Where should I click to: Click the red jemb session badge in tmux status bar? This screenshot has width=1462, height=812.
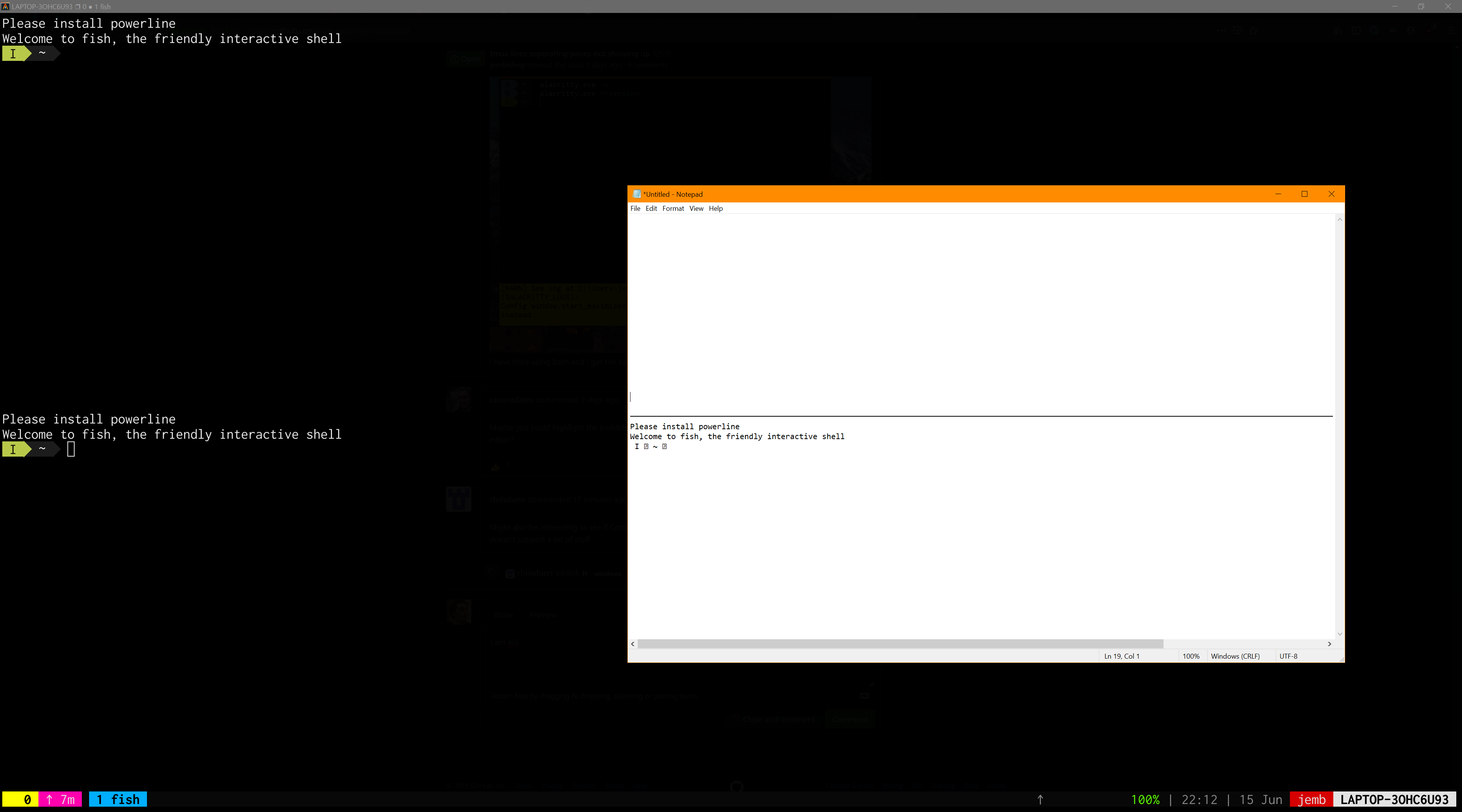[x=1312, y=799]
